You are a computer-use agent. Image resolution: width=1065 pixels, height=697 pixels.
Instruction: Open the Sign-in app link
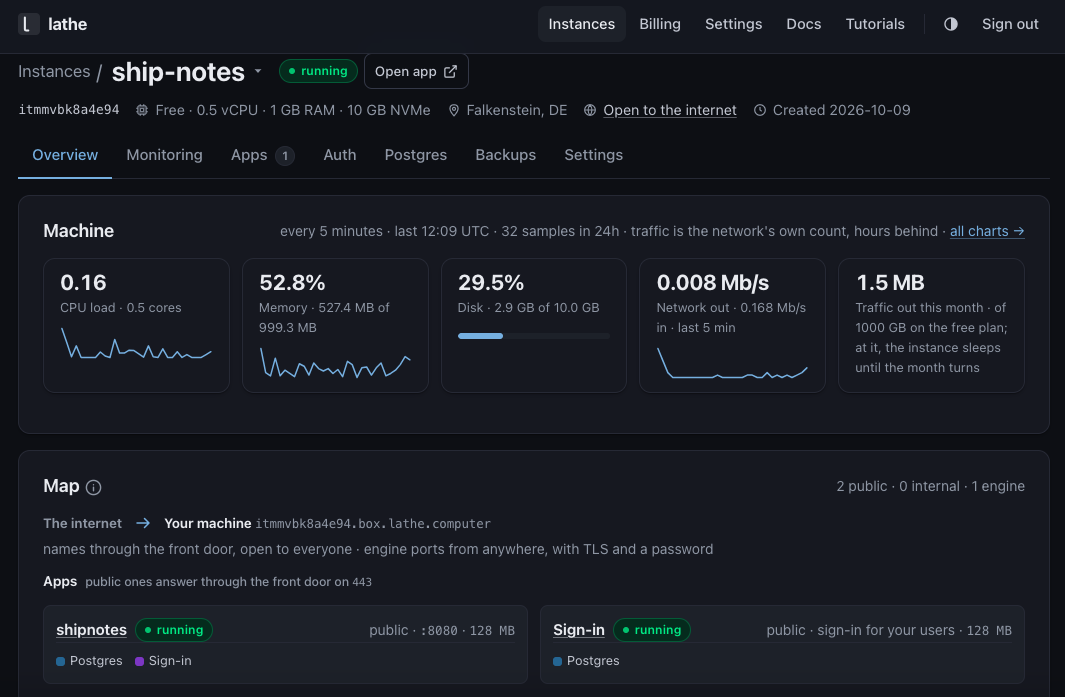coord(579,630)
